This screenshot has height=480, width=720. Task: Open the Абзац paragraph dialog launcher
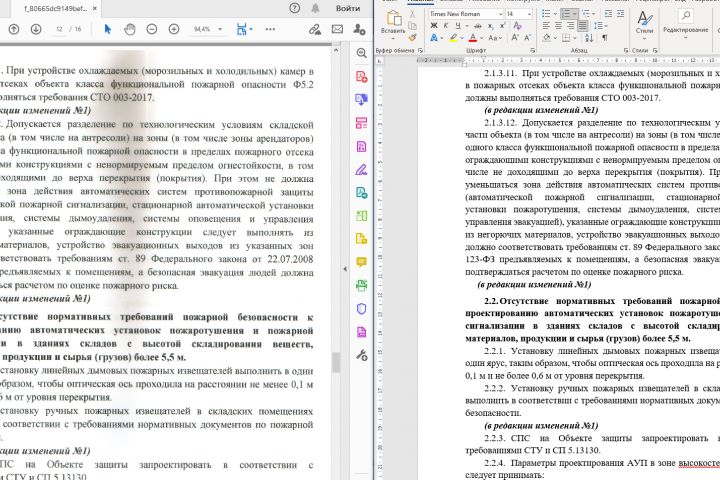coord(626,50)
